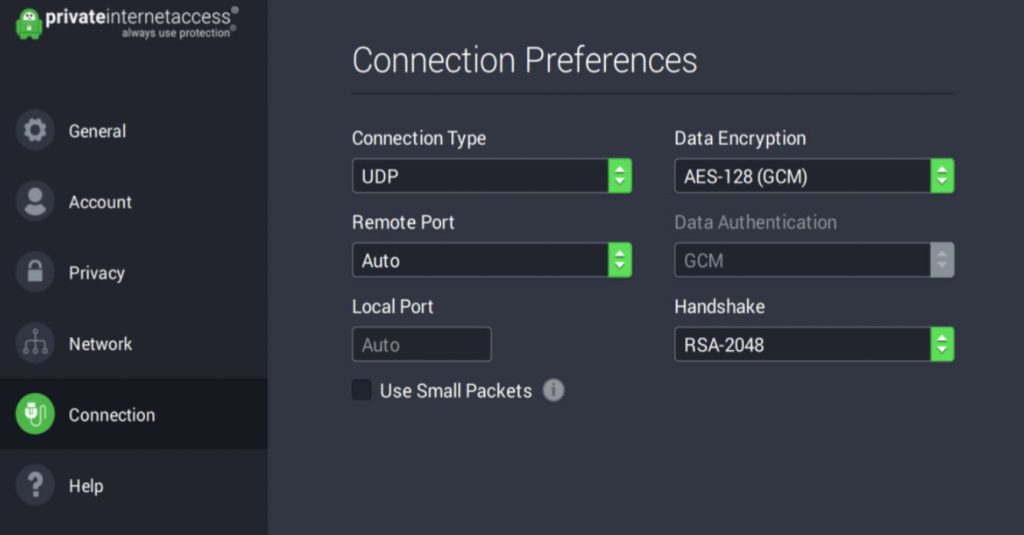Click the Network tree icon
Viewport: 1024px width, 535px height.
pos(35,343)
